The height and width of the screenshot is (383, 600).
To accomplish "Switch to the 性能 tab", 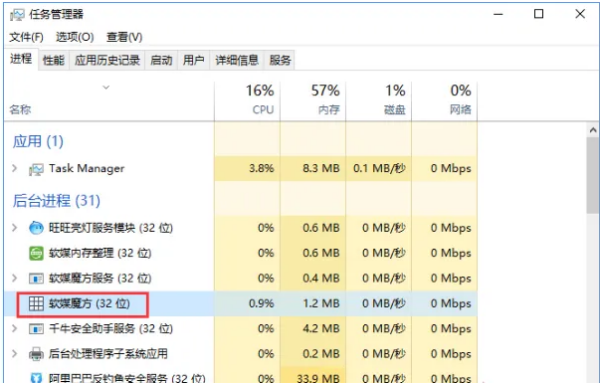I will pyautogui.click(x=54, y=60).
